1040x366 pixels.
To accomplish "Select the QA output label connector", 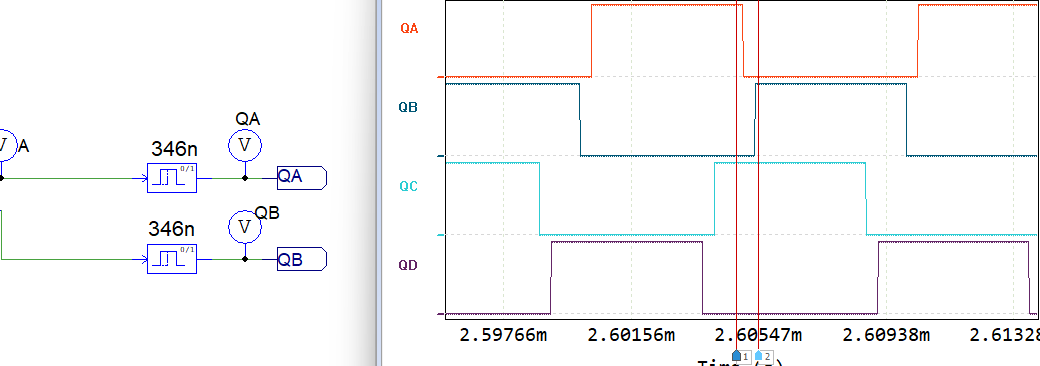I will coord(302,177).
